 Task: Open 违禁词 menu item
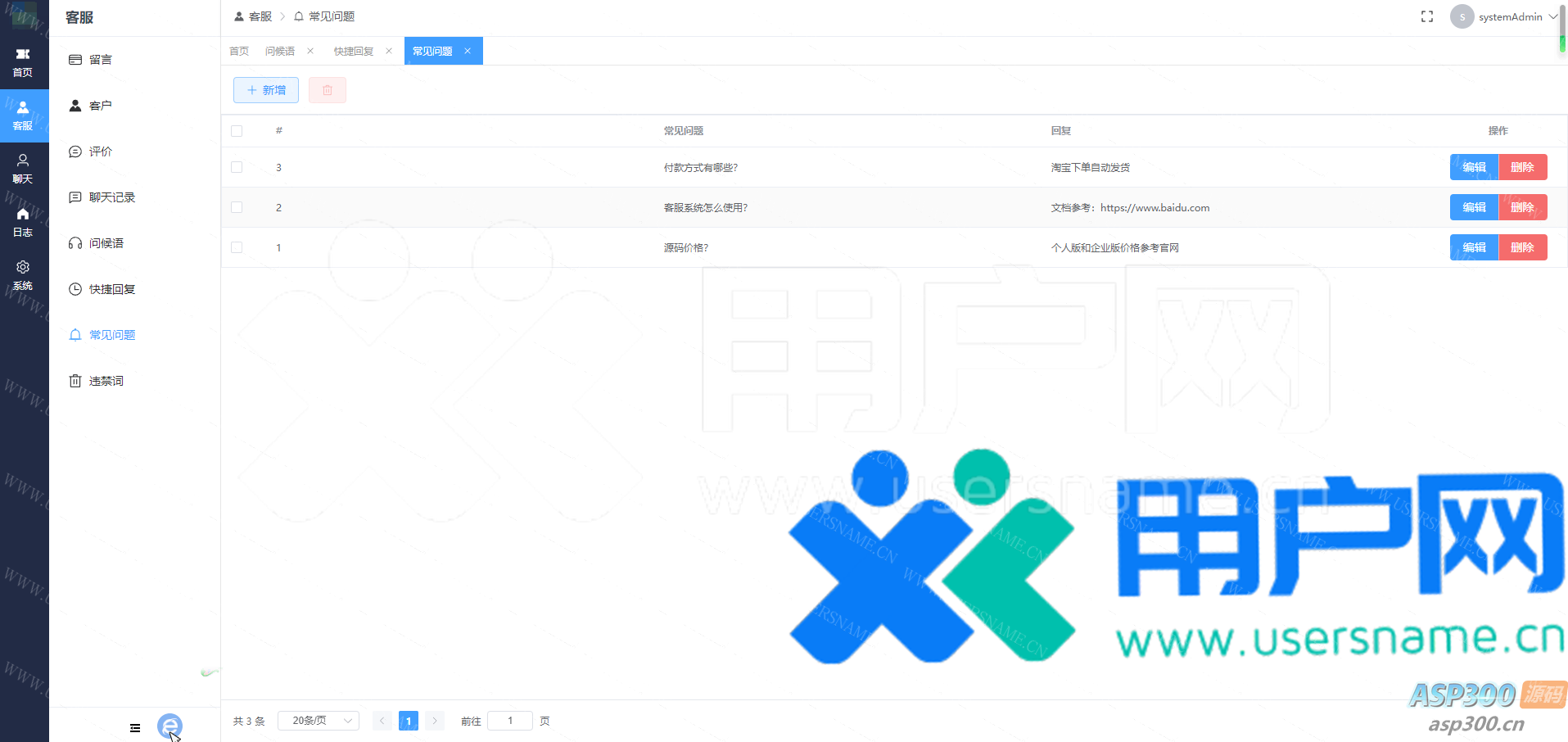(x=106, y=381)
